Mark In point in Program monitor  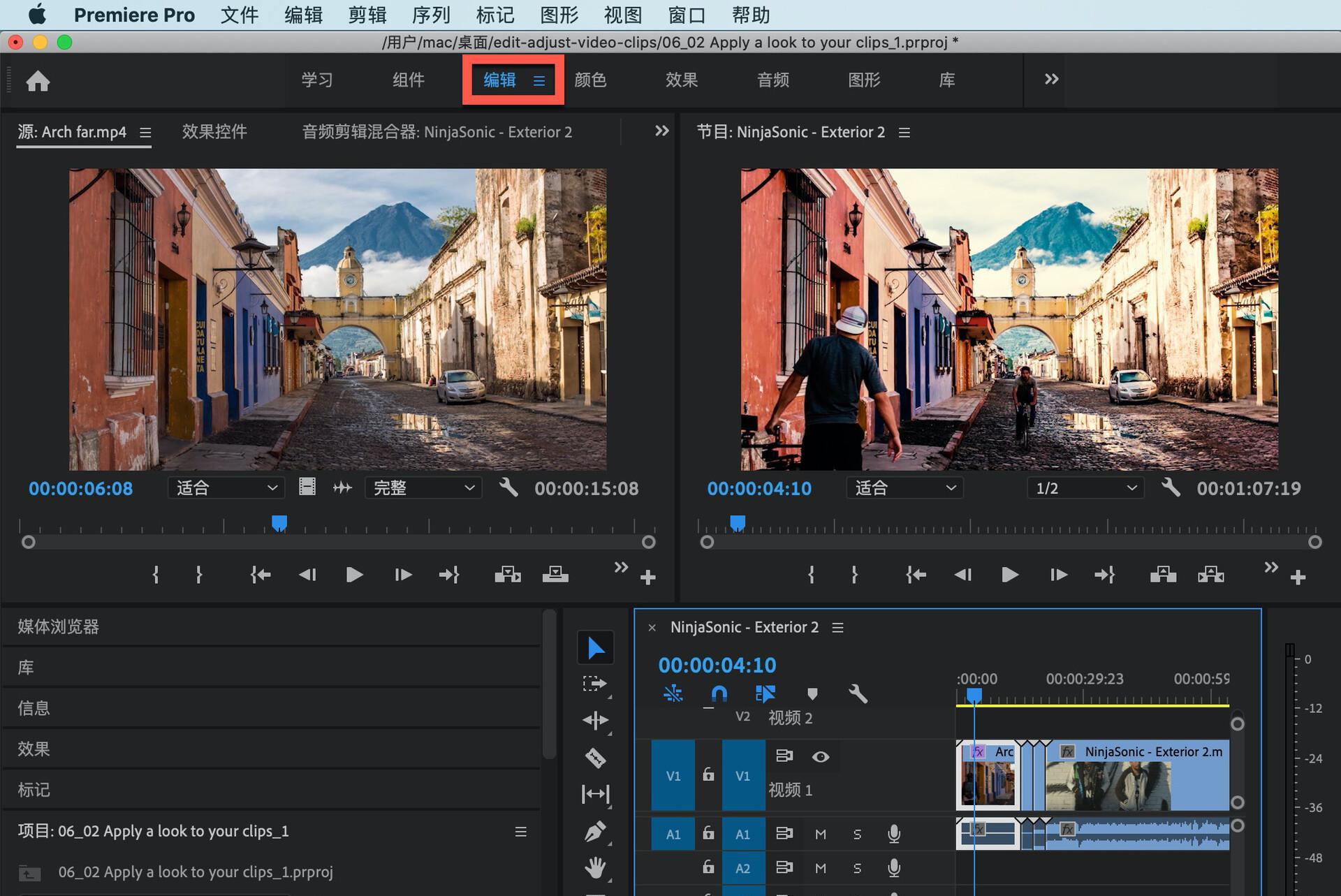point(811,575)
